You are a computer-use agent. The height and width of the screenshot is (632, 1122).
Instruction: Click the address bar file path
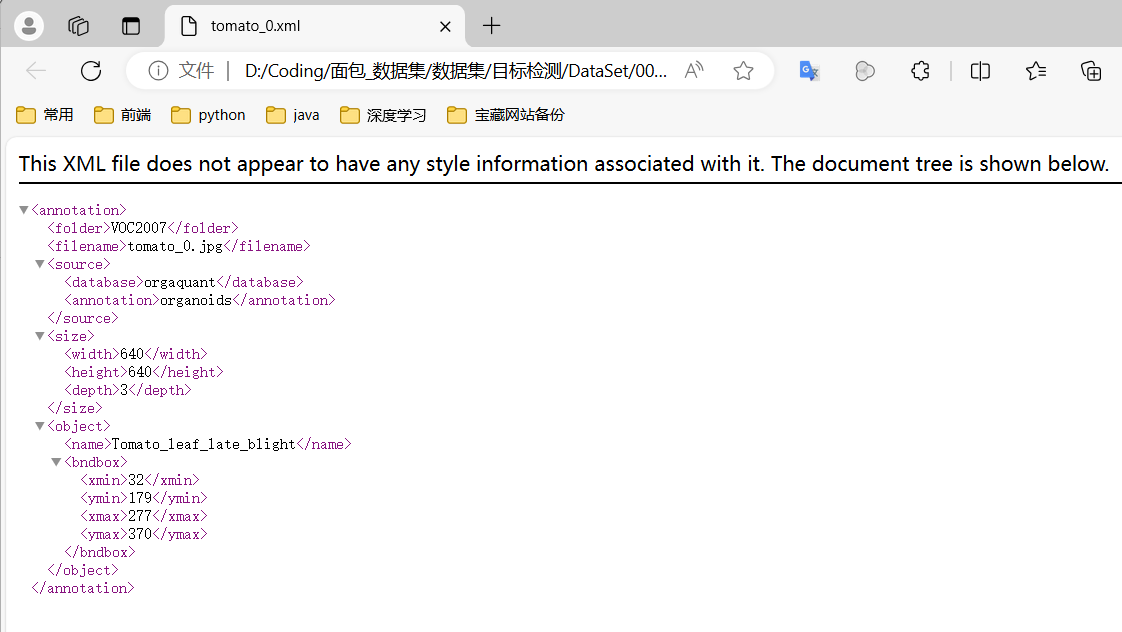tap(455, 71)
